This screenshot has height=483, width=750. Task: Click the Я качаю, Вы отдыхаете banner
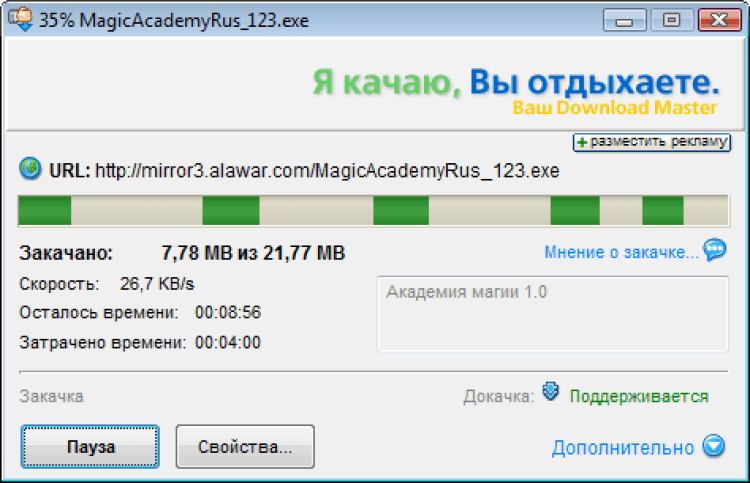pos(516,82)
